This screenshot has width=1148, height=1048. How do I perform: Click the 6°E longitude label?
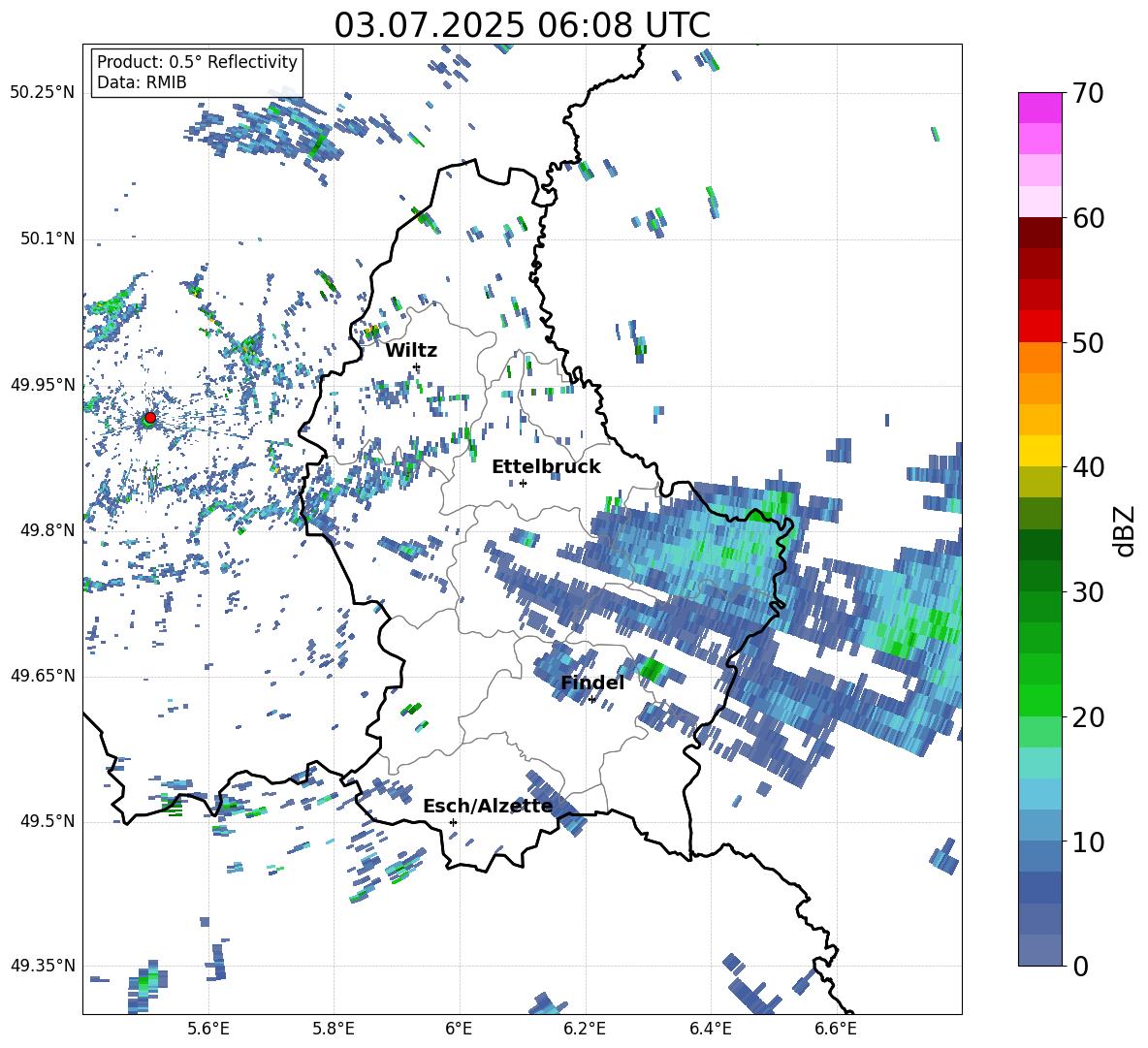[459, 1029]
